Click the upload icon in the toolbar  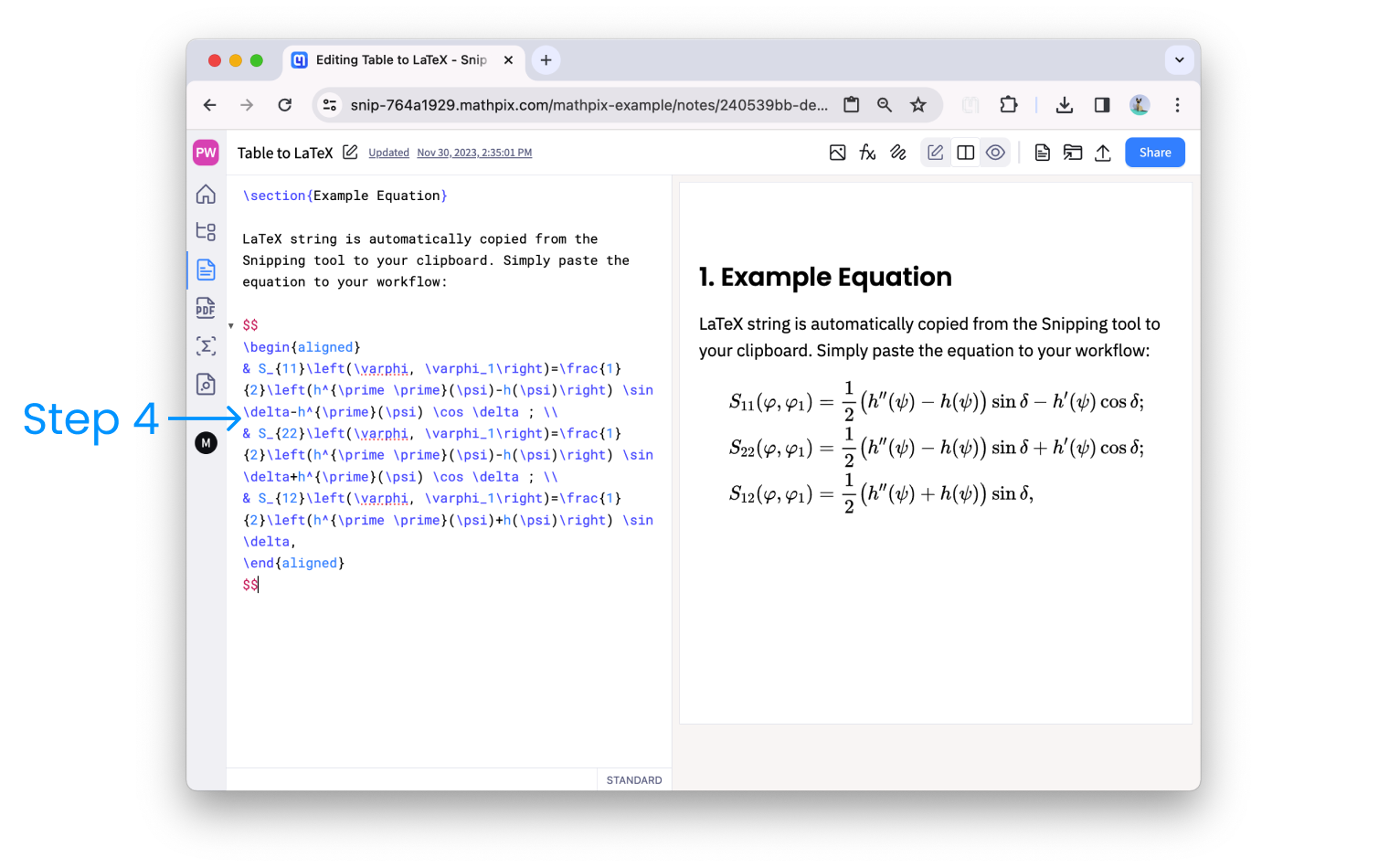click(x=1103, y=152)
